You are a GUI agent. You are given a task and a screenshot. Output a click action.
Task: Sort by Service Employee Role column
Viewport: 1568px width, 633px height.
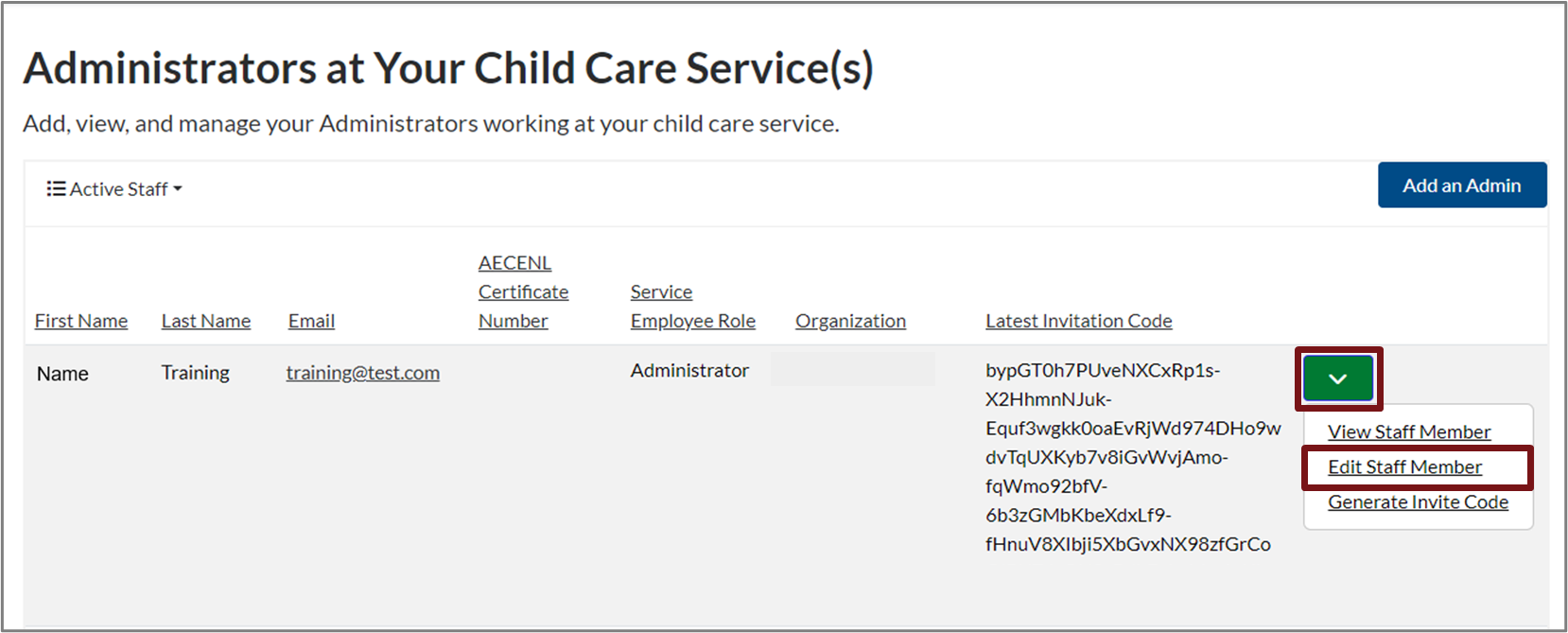click(x=692, y=307)
